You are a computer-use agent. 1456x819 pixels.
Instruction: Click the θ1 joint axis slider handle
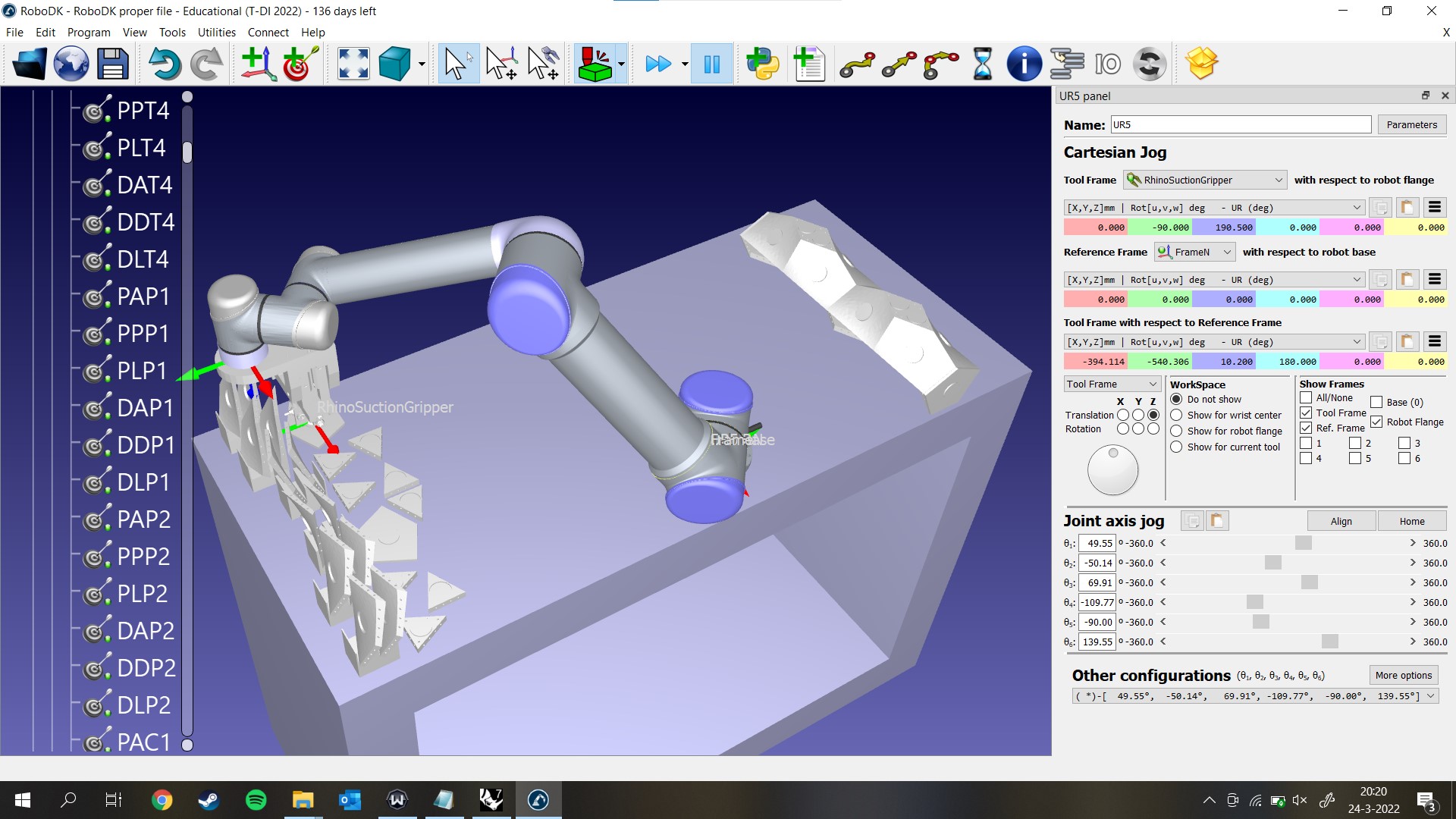(1303, 543)
